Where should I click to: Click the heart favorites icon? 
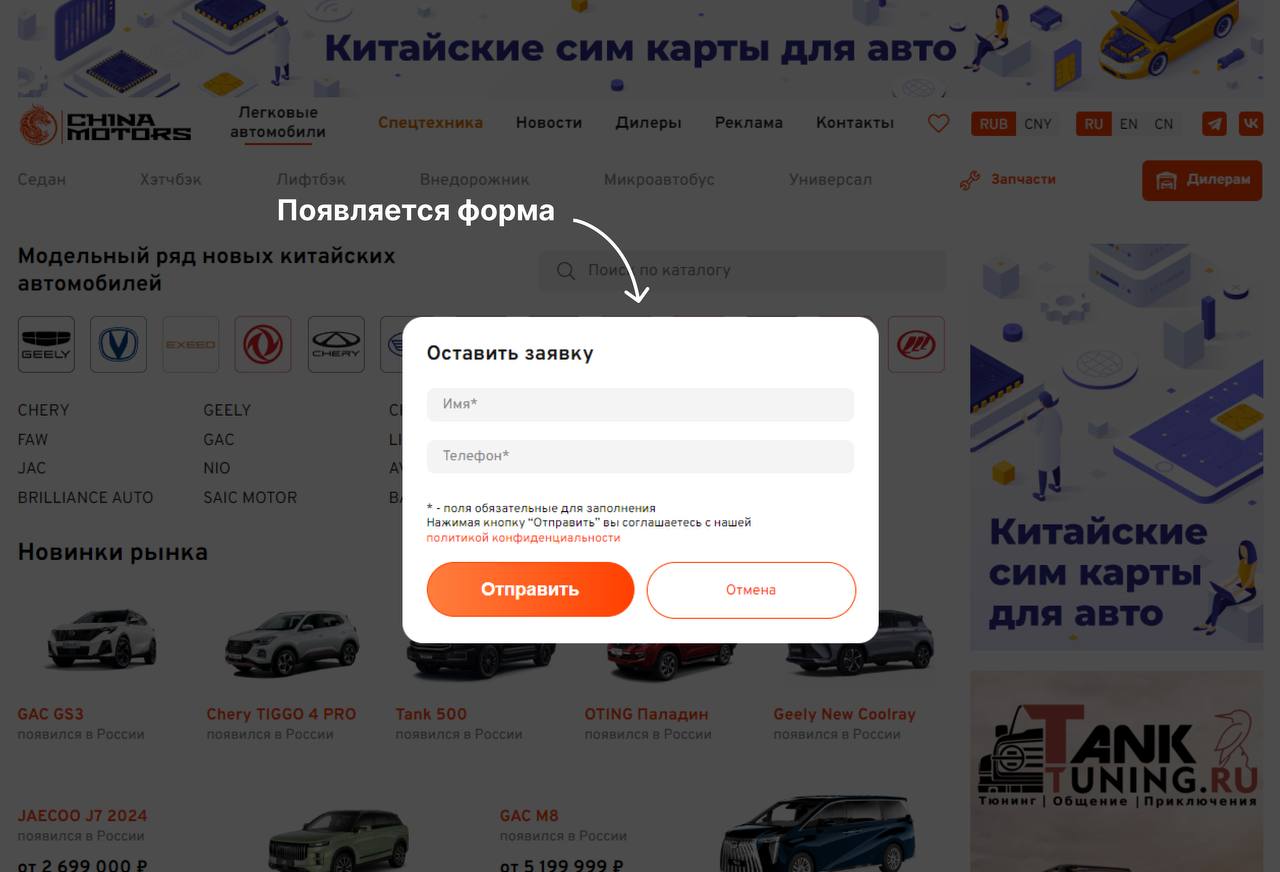pos(938,124)
